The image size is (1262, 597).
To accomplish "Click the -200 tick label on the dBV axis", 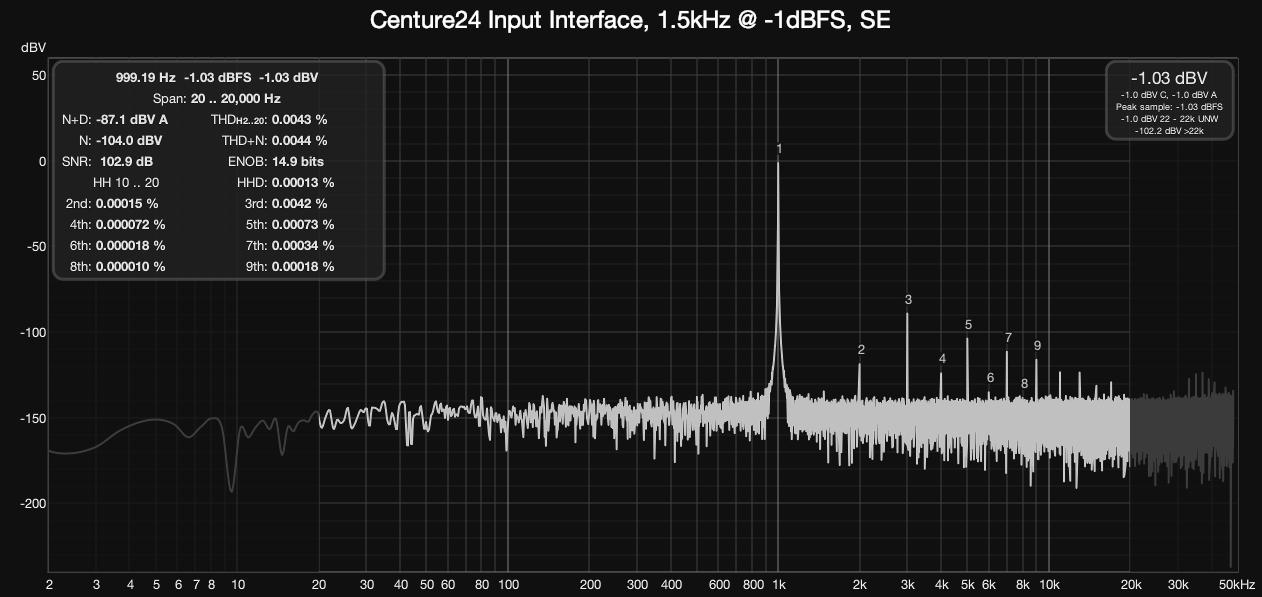I will (33, 504).
